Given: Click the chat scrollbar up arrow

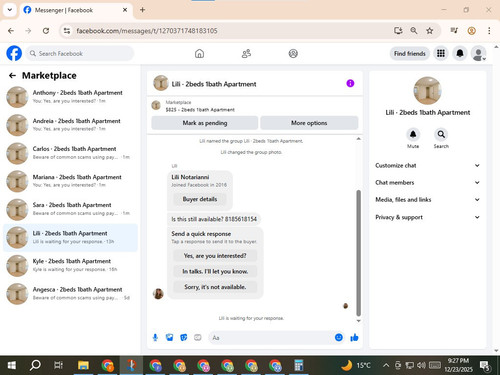Looking at the screenshot, I should click(358, 138).
